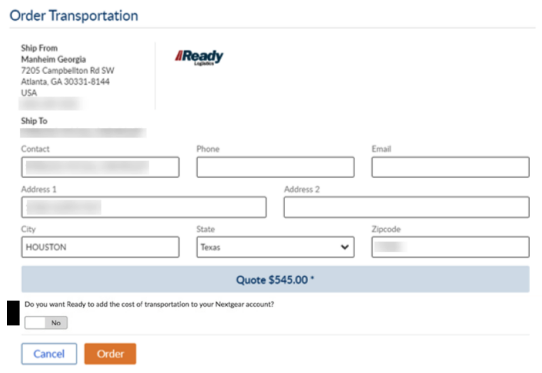
Task: Select the Manheim Georgia address name
Action: coord(54,59)
